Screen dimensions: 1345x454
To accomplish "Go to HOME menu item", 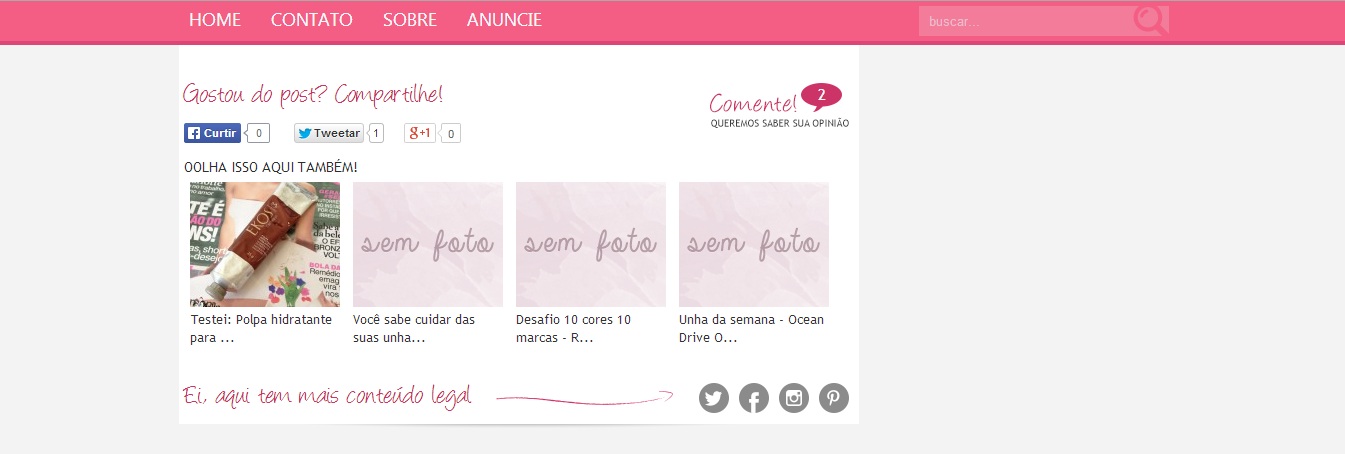I will click(215, 20).
